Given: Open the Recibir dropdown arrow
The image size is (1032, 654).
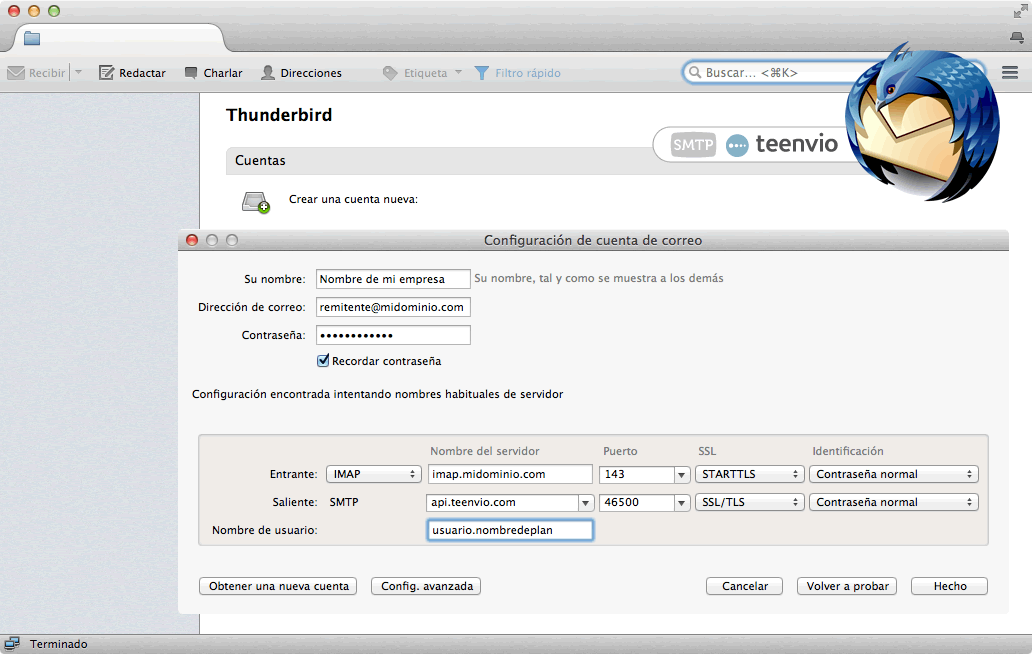Looking at the screenshot, I should coord(78,72).
